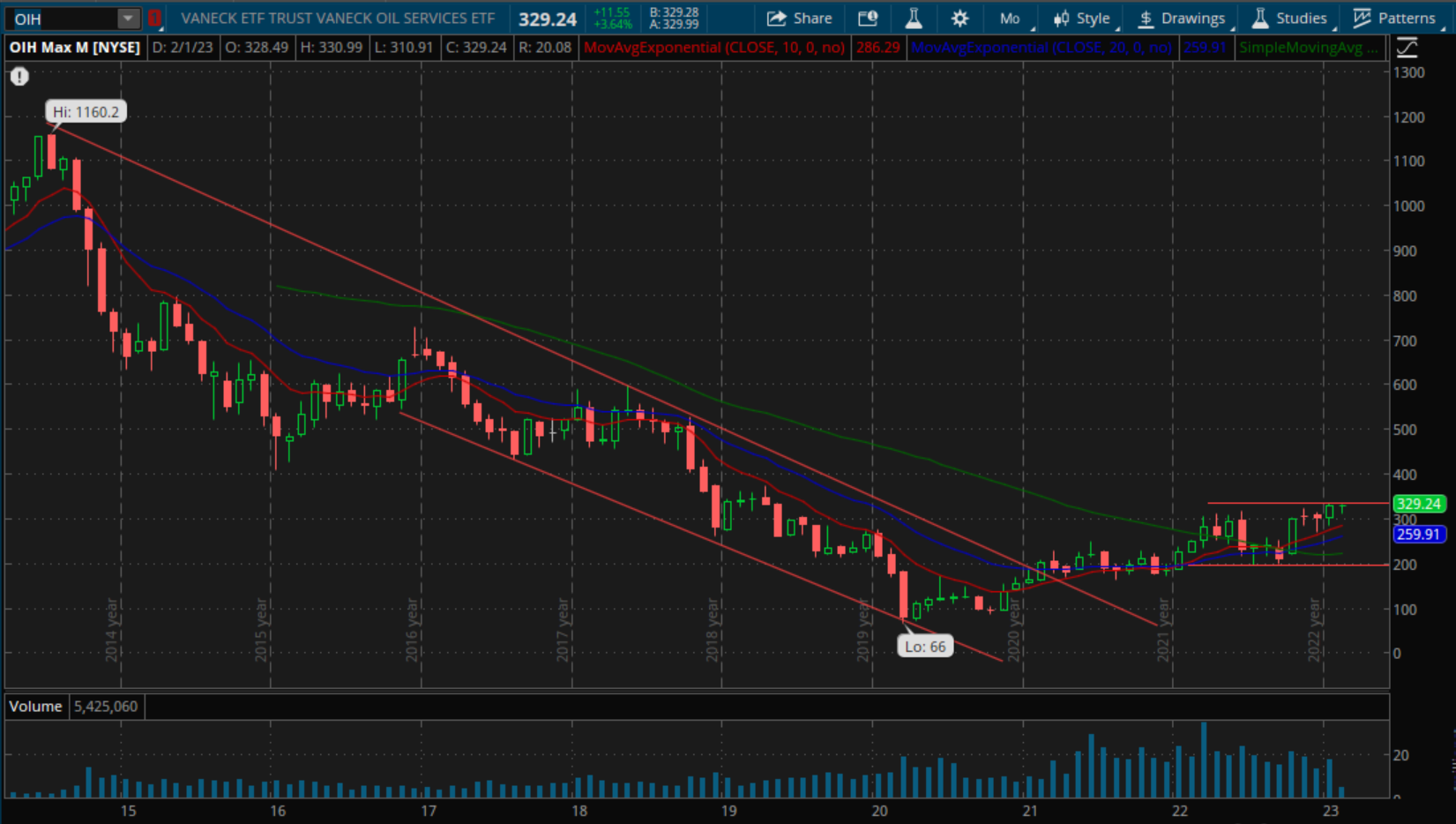Image resolution: width=1456 pixels, height=824 pixels.
Task: Click the 23 label on time axis
Action: coord(1331,811)
